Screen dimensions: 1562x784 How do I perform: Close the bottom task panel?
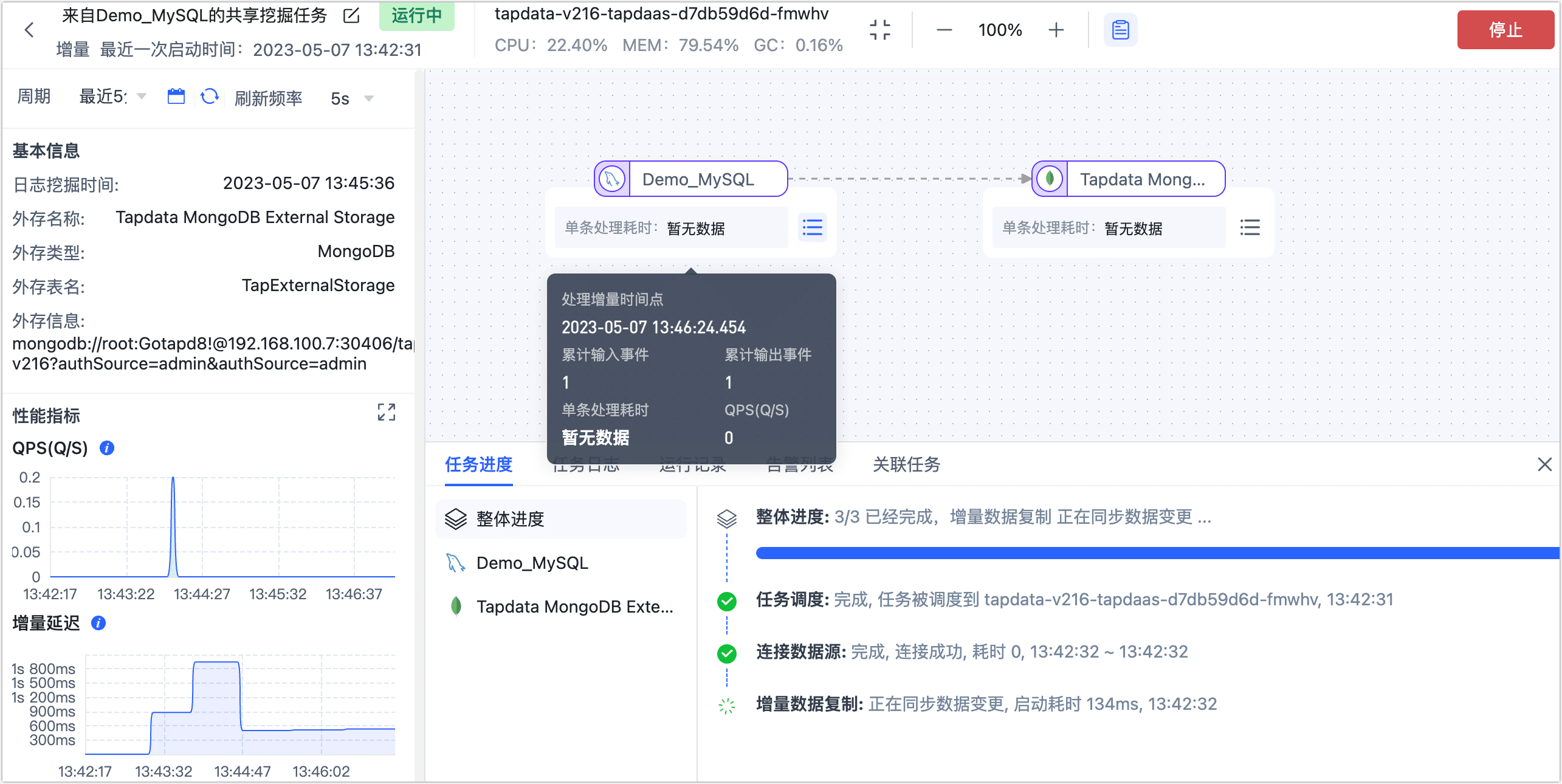click(x=1544, y=464)
